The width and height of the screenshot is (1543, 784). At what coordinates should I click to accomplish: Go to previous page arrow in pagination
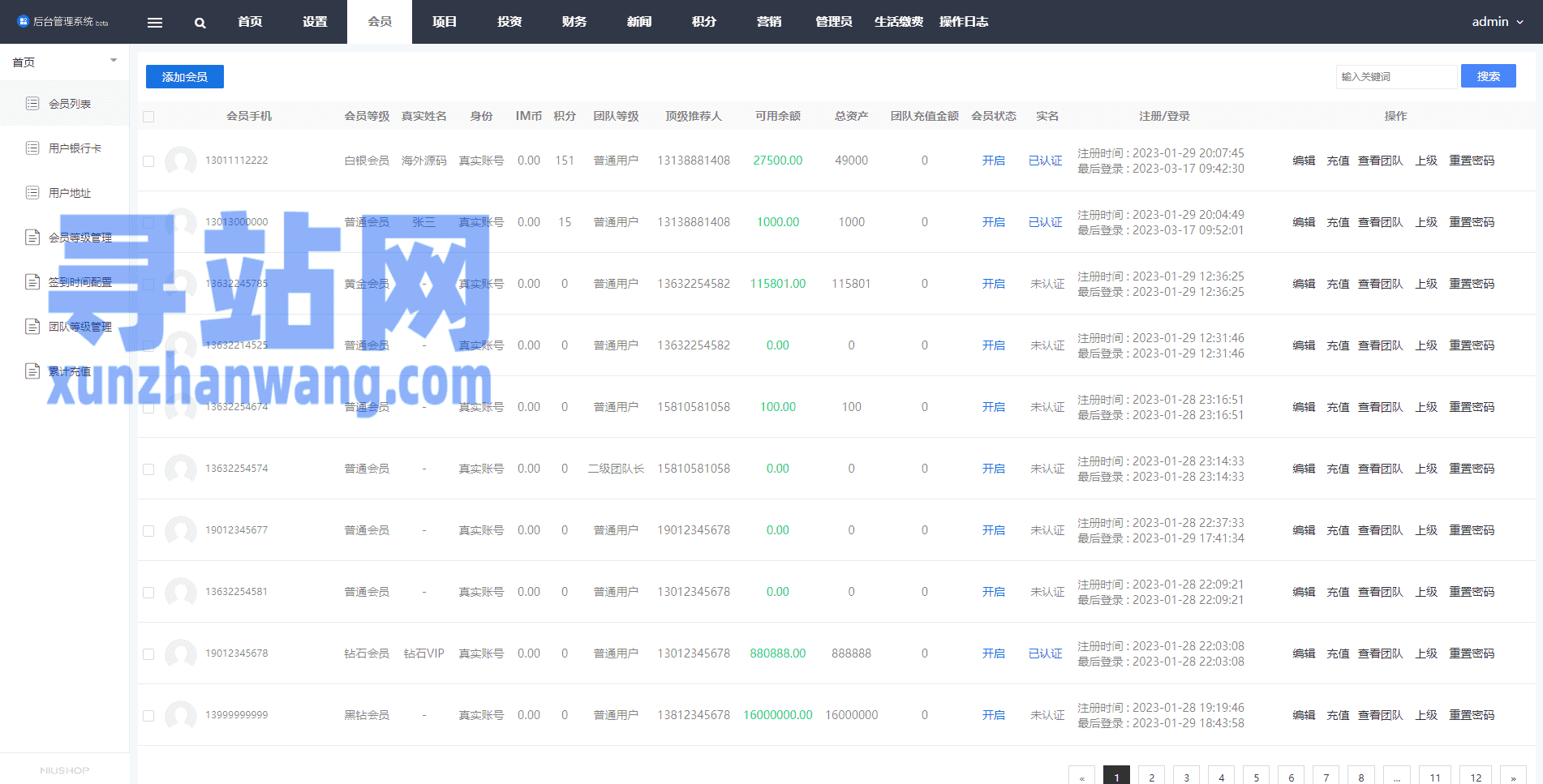pyautogui.click(x=1081, y=777)
